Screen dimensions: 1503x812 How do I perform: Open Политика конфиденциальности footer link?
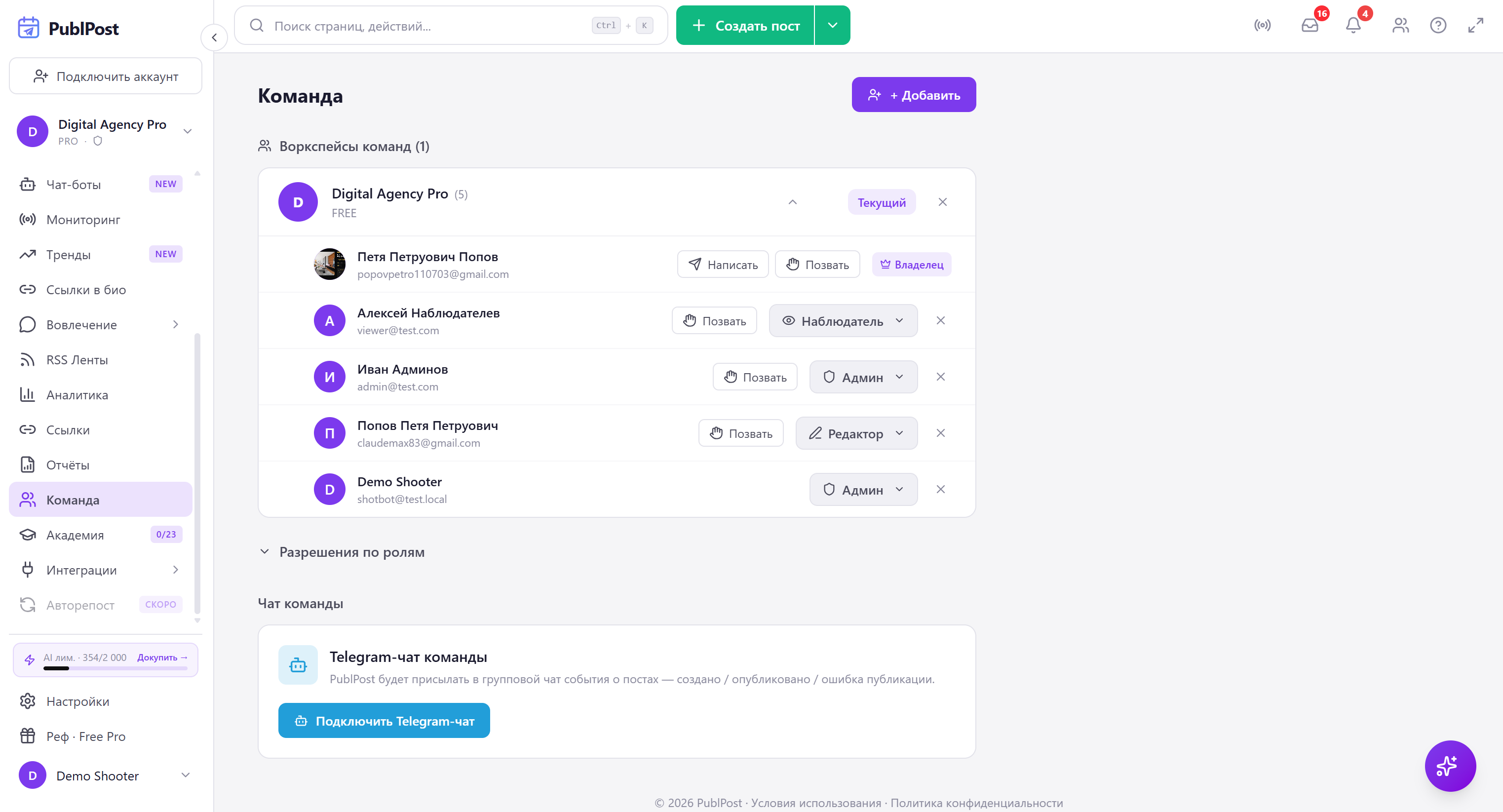[977, 803]
